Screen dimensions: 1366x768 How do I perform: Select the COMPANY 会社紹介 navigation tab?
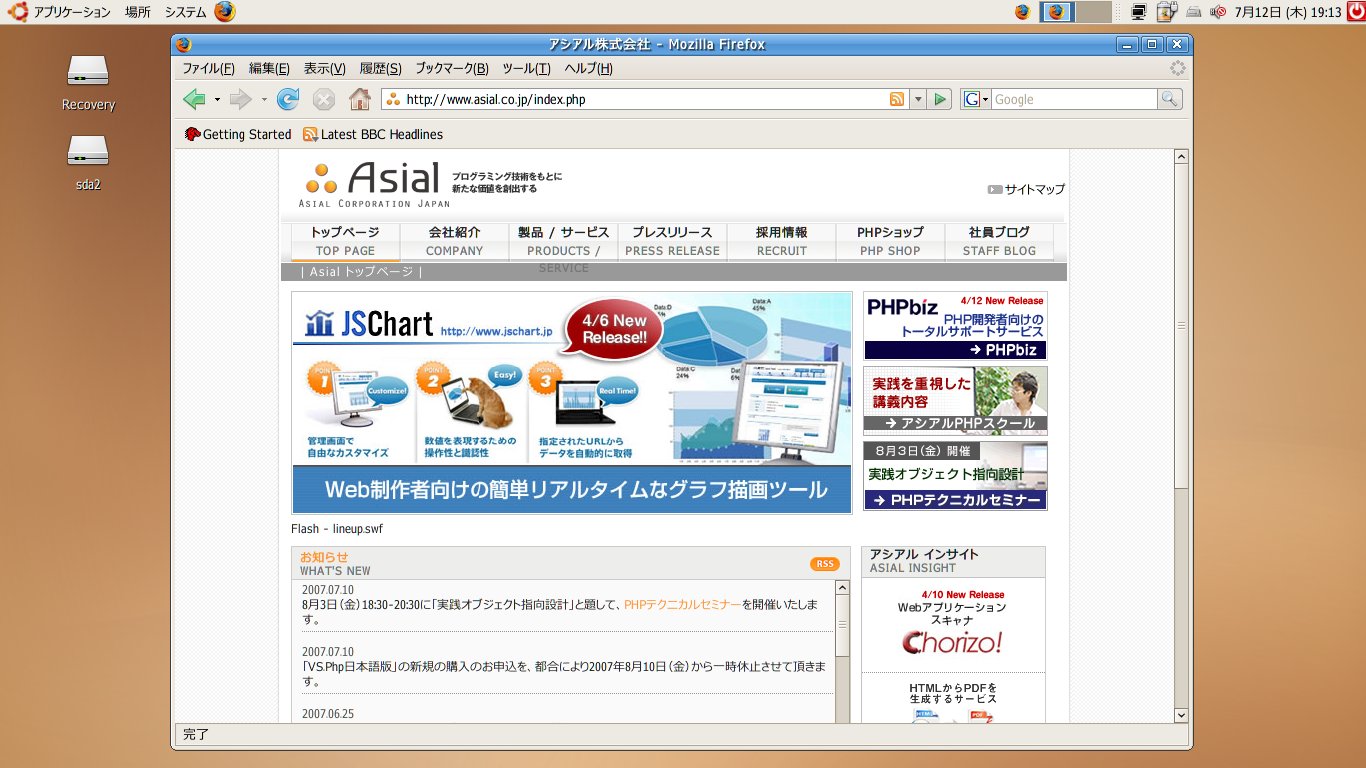point(454,241)
